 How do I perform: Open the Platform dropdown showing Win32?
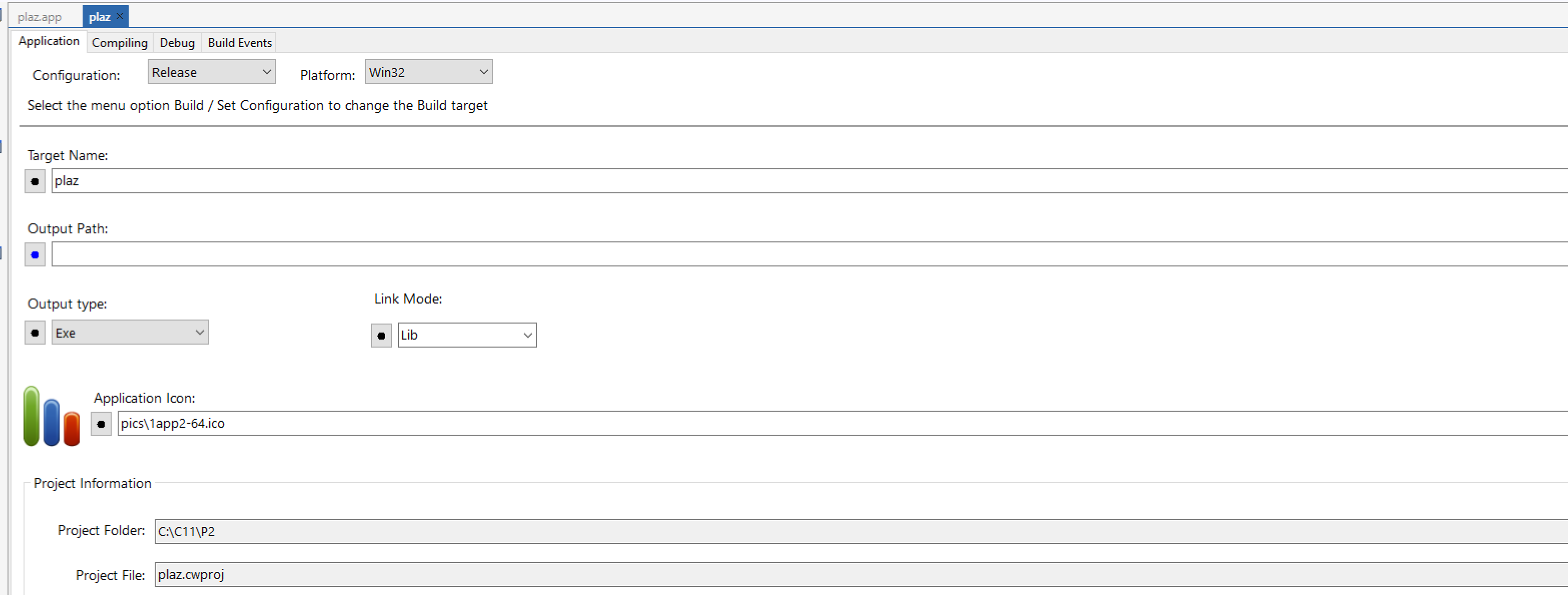coord(429,73)
